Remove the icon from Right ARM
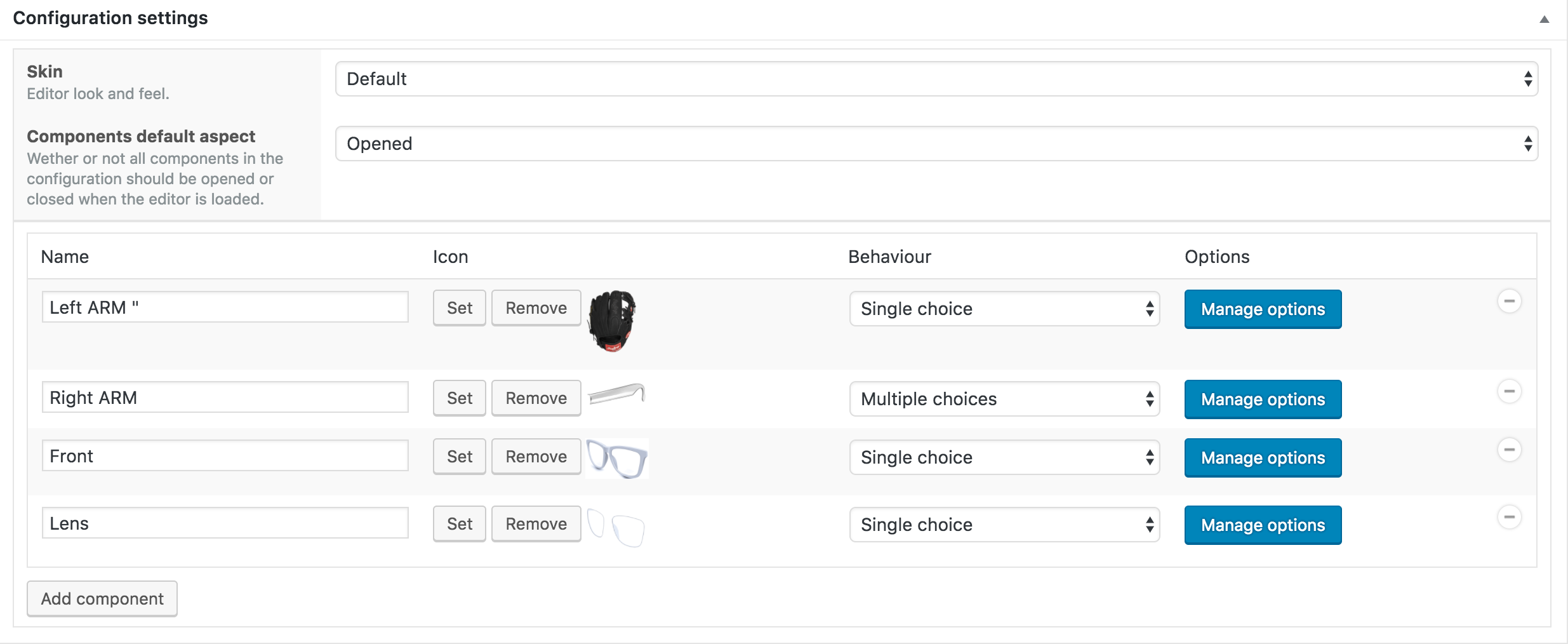This screenshot has width=1568, height=644. tap(536, 398)
